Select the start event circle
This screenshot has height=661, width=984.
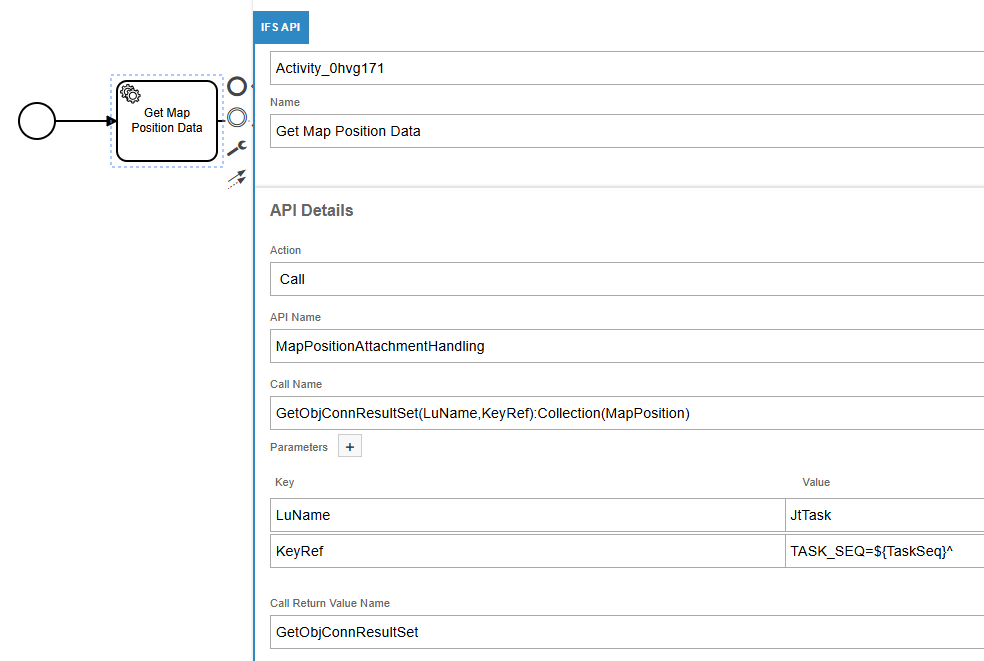pyautogui.click(x=37, y=121)
